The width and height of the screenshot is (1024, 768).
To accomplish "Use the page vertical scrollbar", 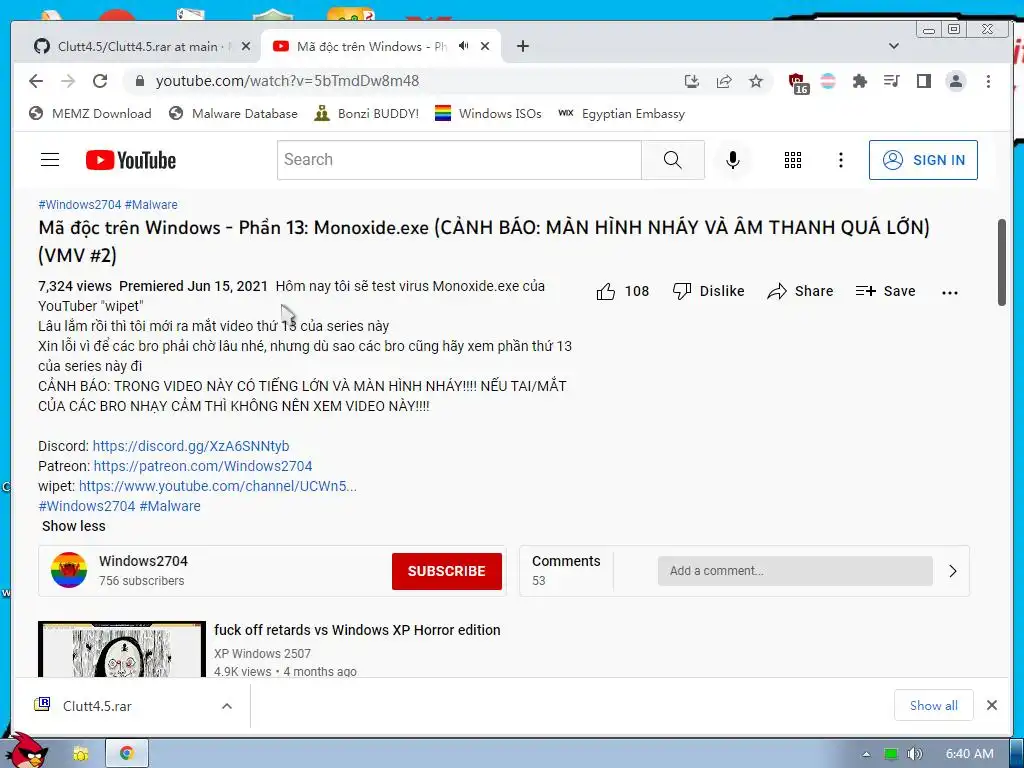I will pyautogui.click(x=1002, y=263).
